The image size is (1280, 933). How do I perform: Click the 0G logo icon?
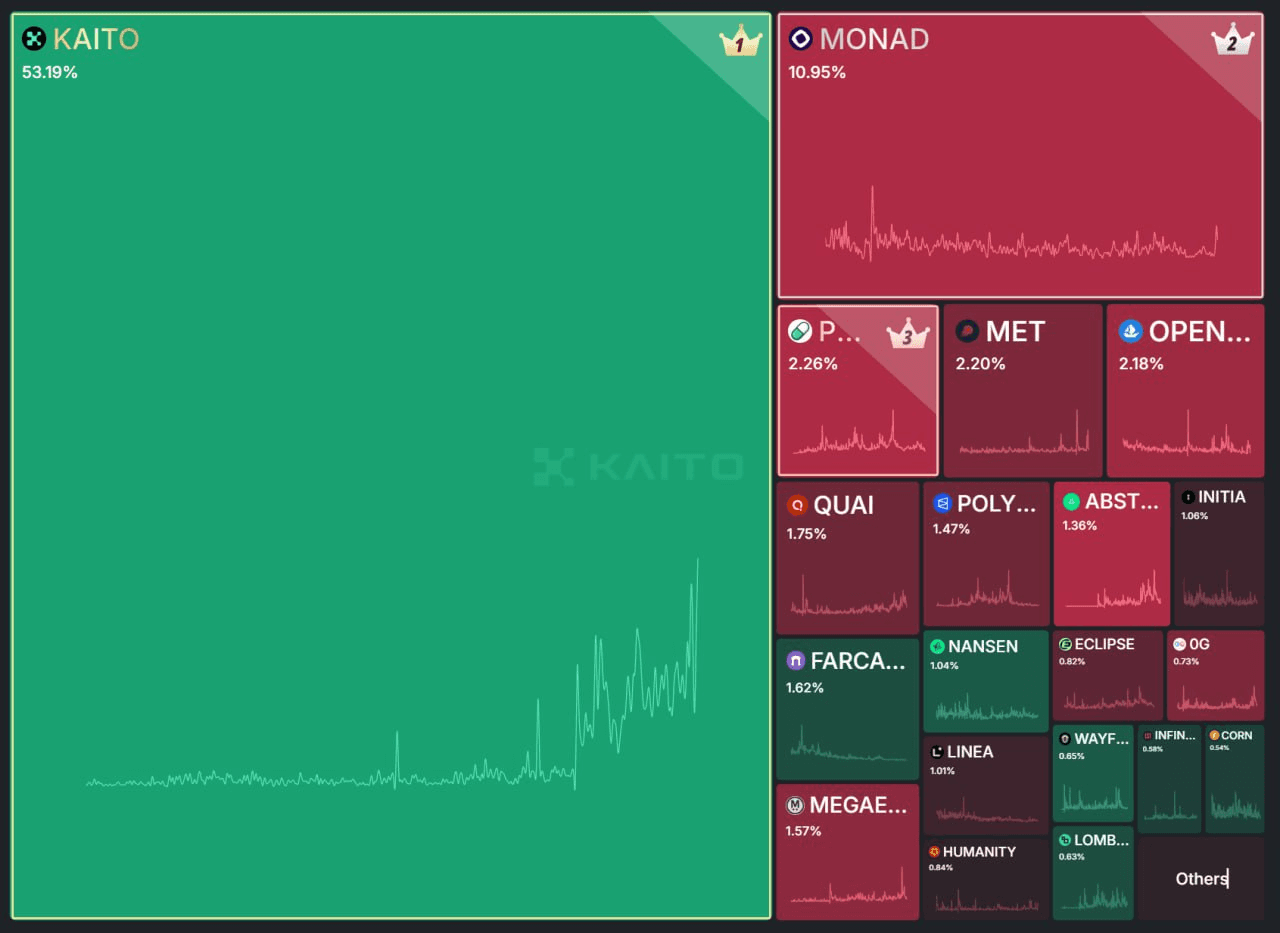1180,644
